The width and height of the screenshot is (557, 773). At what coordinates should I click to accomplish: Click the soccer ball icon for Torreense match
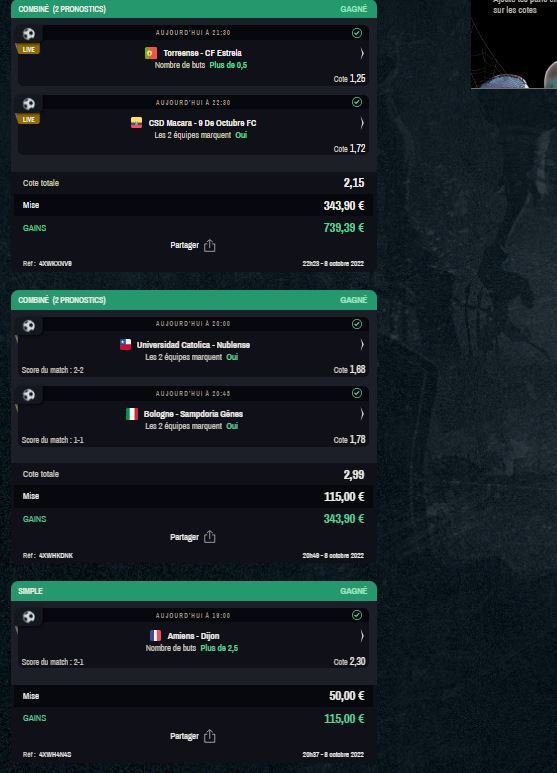click(29, 34)
